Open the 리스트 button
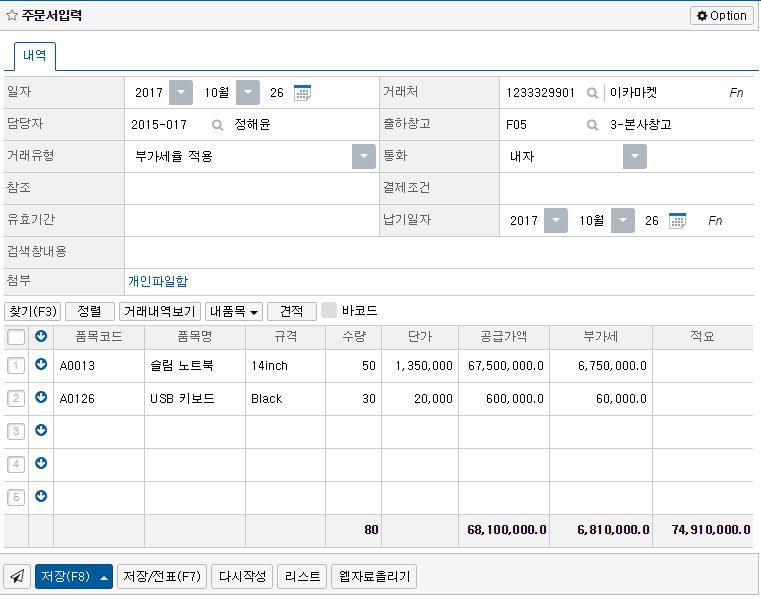Viewport: 761px width, 599px height. tap(302, 576)
